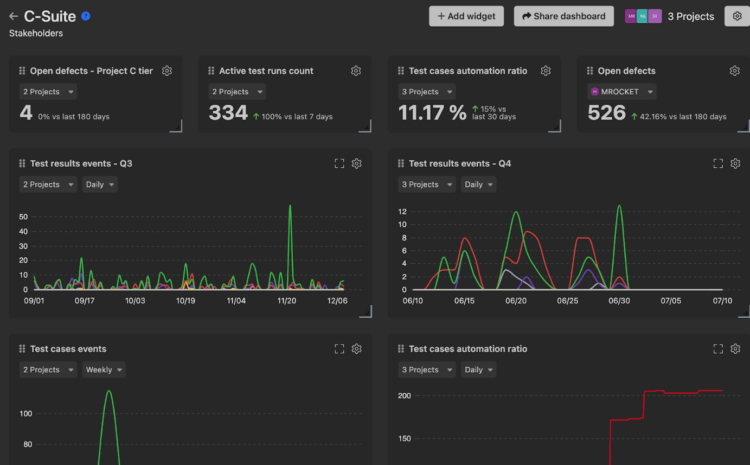Screen dimensions: 750x465
Task: Expand Test cases events chart to fullscreen
Action: coord(339,349)
